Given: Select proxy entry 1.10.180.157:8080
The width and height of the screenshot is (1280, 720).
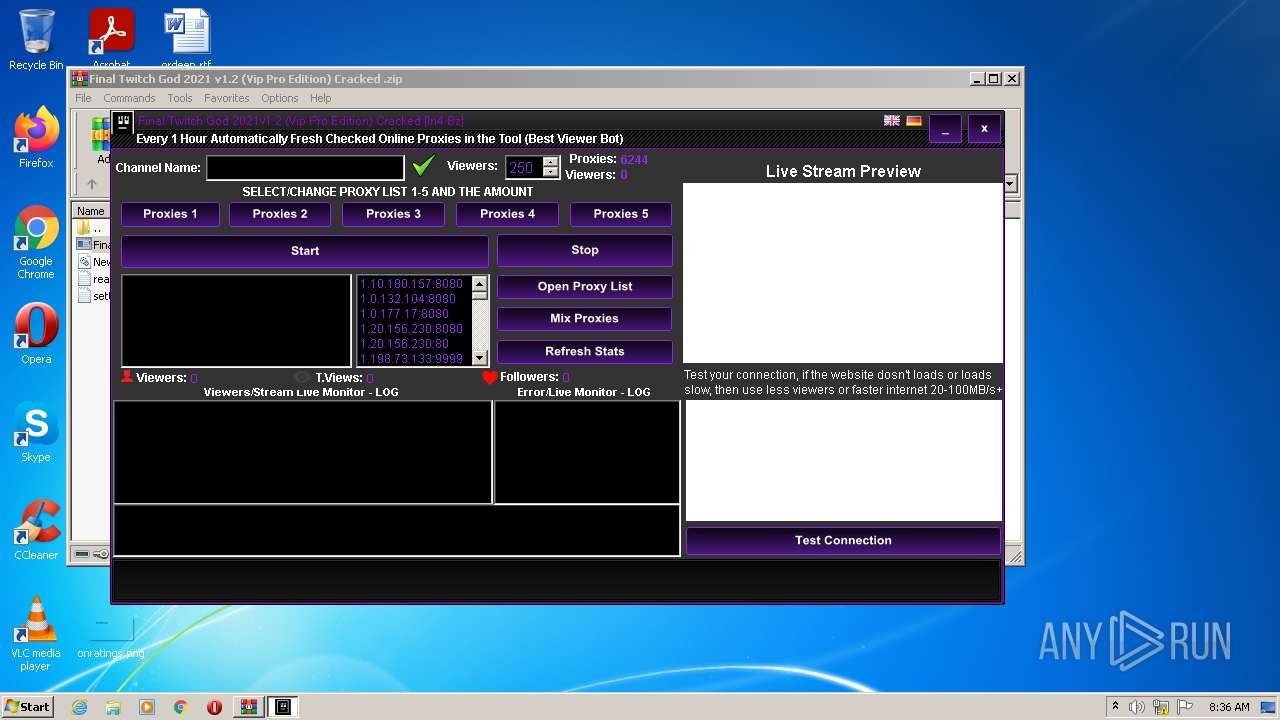Looking at the screenshot, I should pos(411,284).
